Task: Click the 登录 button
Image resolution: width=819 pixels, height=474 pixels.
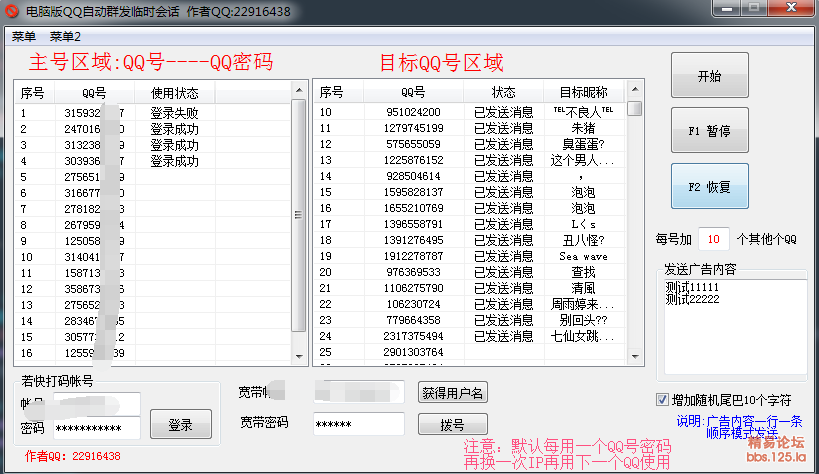Action: point(181,424)
